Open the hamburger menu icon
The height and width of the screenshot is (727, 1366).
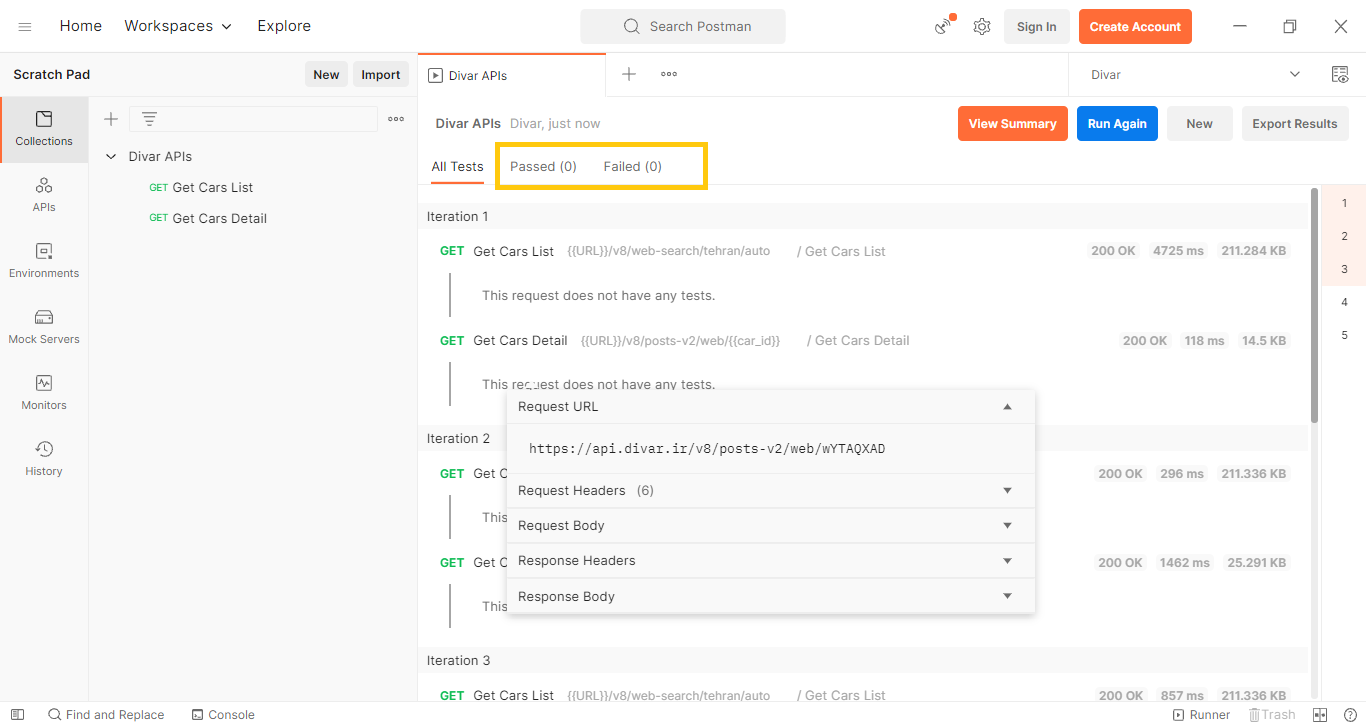25,27
